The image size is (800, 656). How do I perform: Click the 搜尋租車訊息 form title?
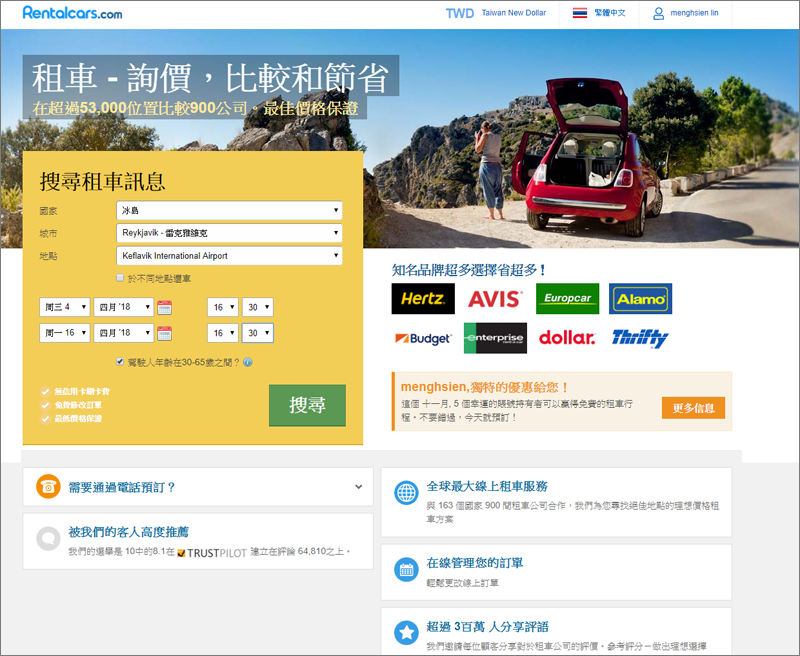point(103,182)
